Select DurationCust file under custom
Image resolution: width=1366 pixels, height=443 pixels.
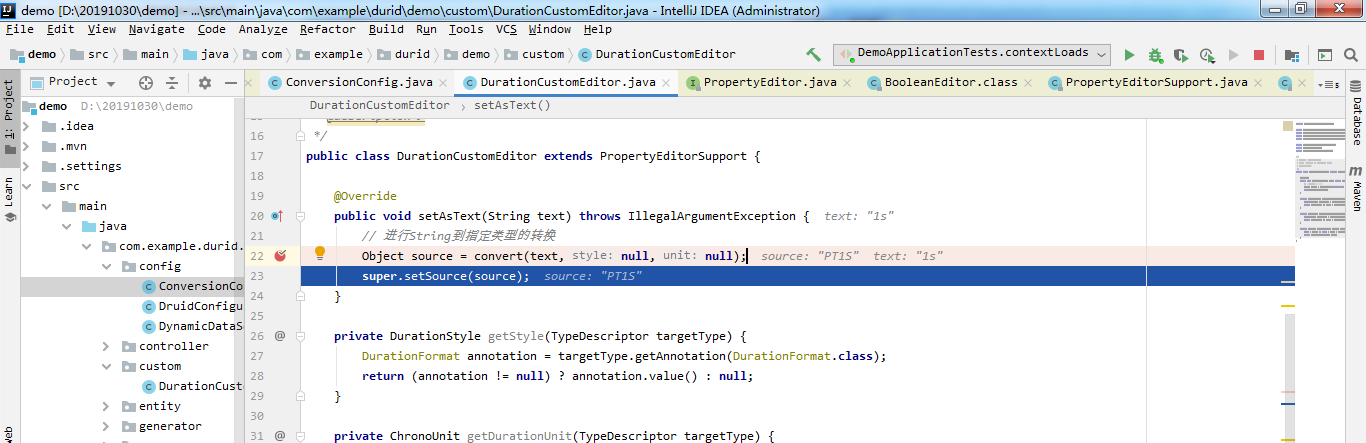192,386
